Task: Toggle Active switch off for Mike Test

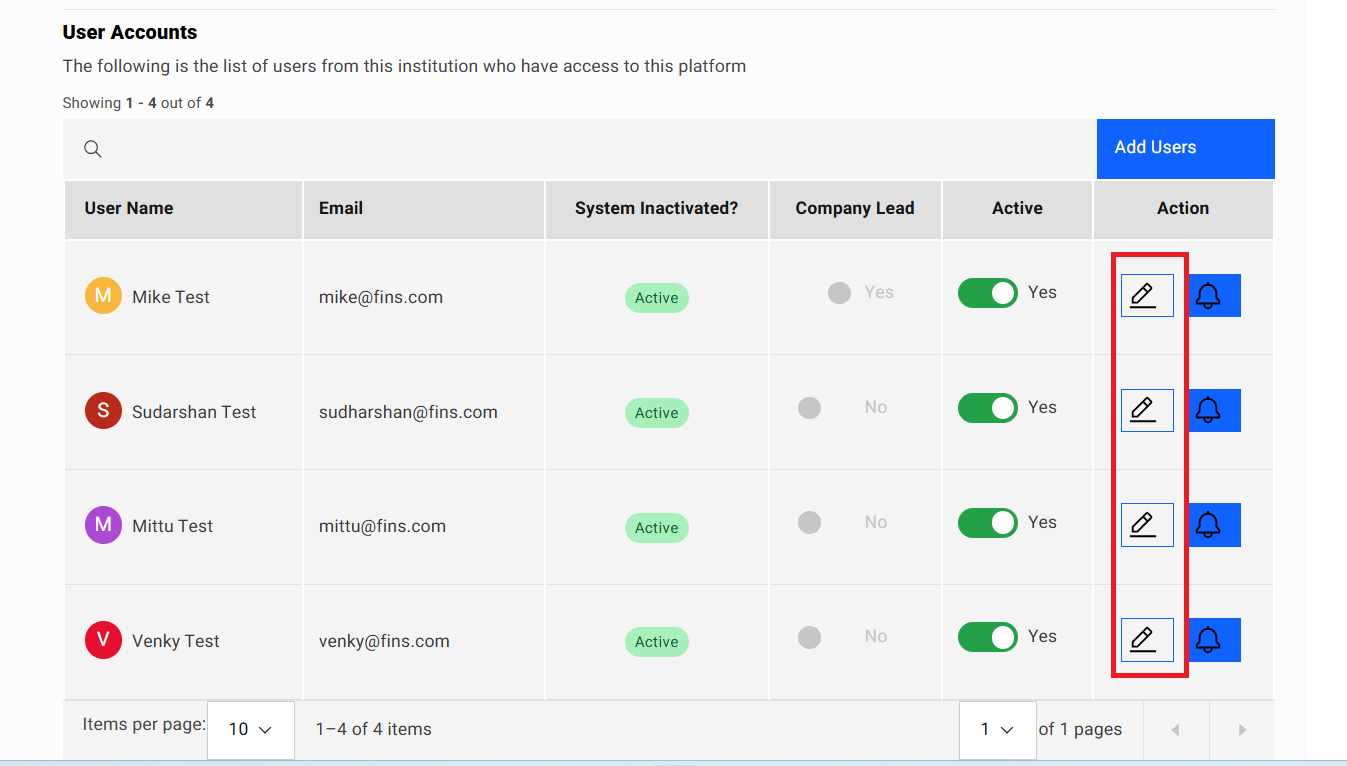Action: tap(987, 293)
